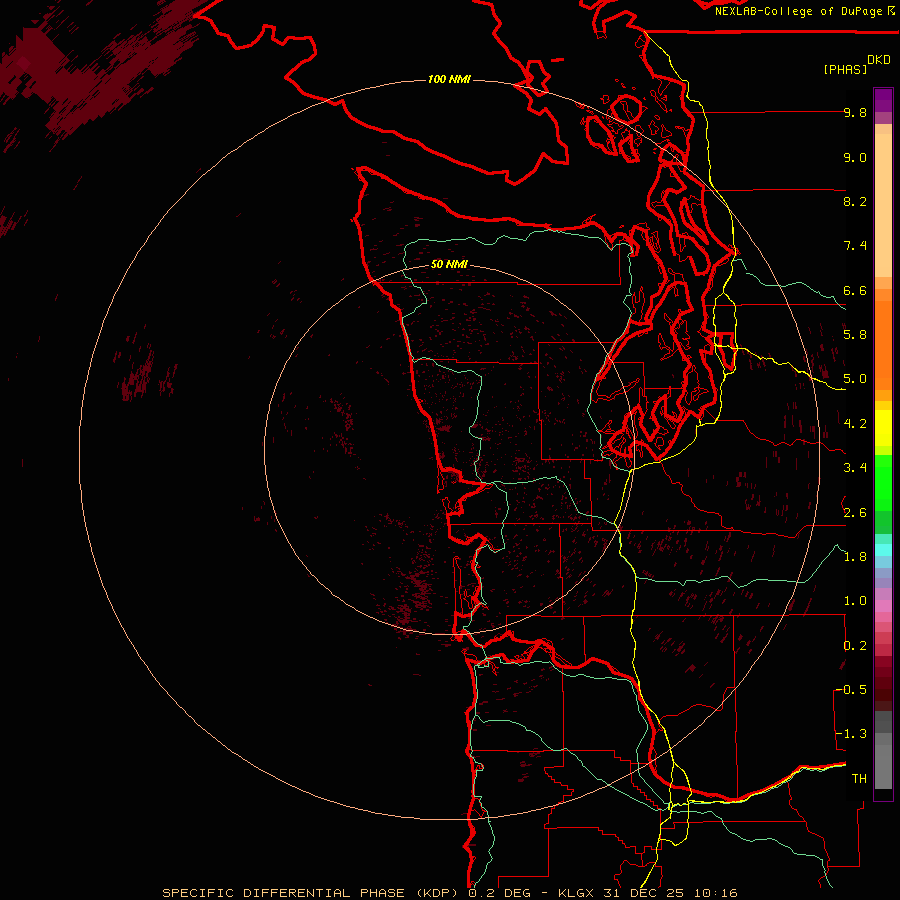
Task: Click the 50 NMI range ring label
Action: pyautogui.click(x=449, y=264)
